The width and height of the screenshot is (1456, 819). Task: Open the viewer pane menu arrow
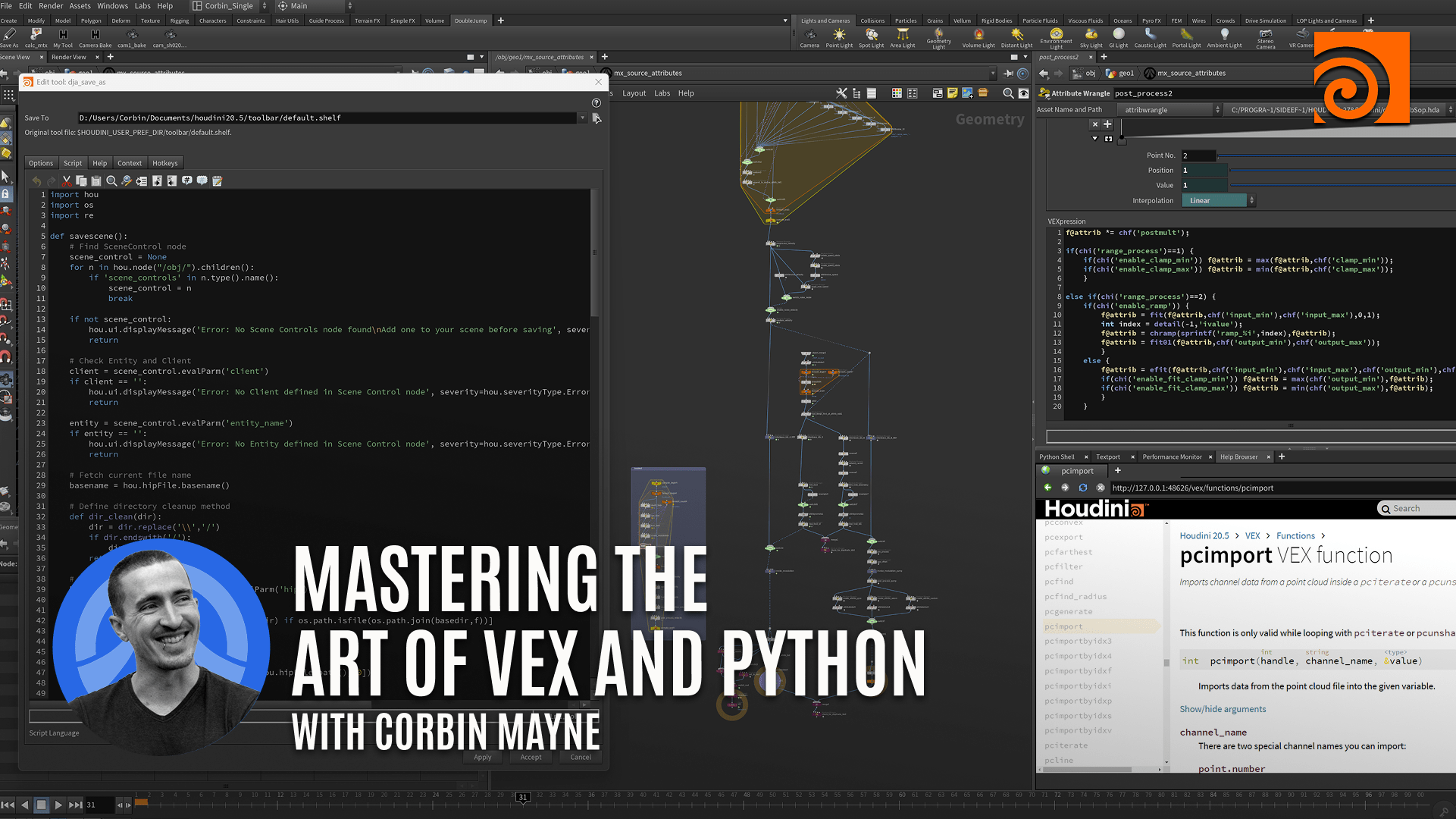[481, 57]
